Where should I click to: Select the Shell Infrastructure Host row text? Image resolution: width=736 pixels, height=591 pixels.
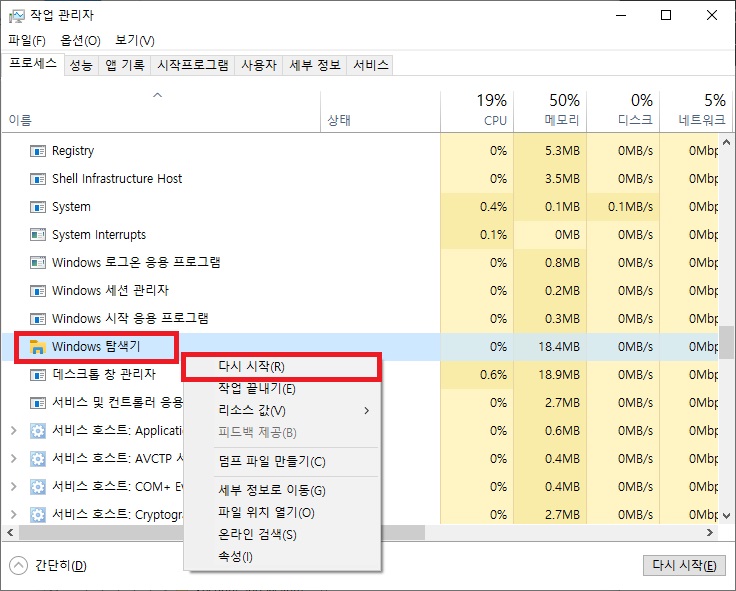click(117, 179)
